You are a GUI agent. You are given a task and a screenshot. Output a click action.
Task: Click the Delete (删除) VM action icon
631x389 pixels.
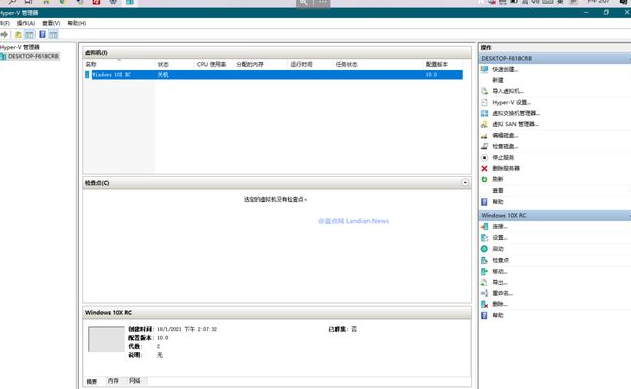point(485,304)
